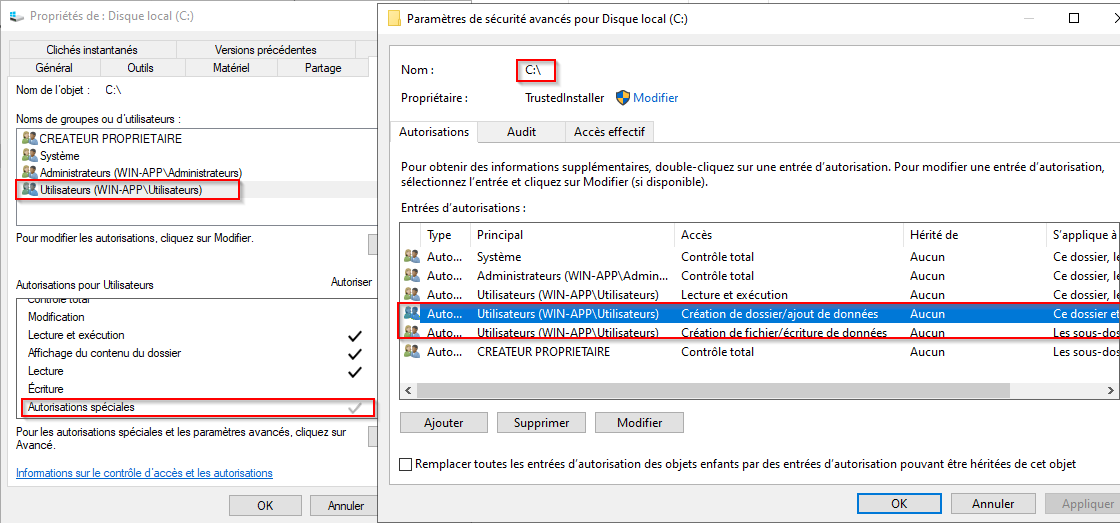Click the Accès column header

point(789,234)
